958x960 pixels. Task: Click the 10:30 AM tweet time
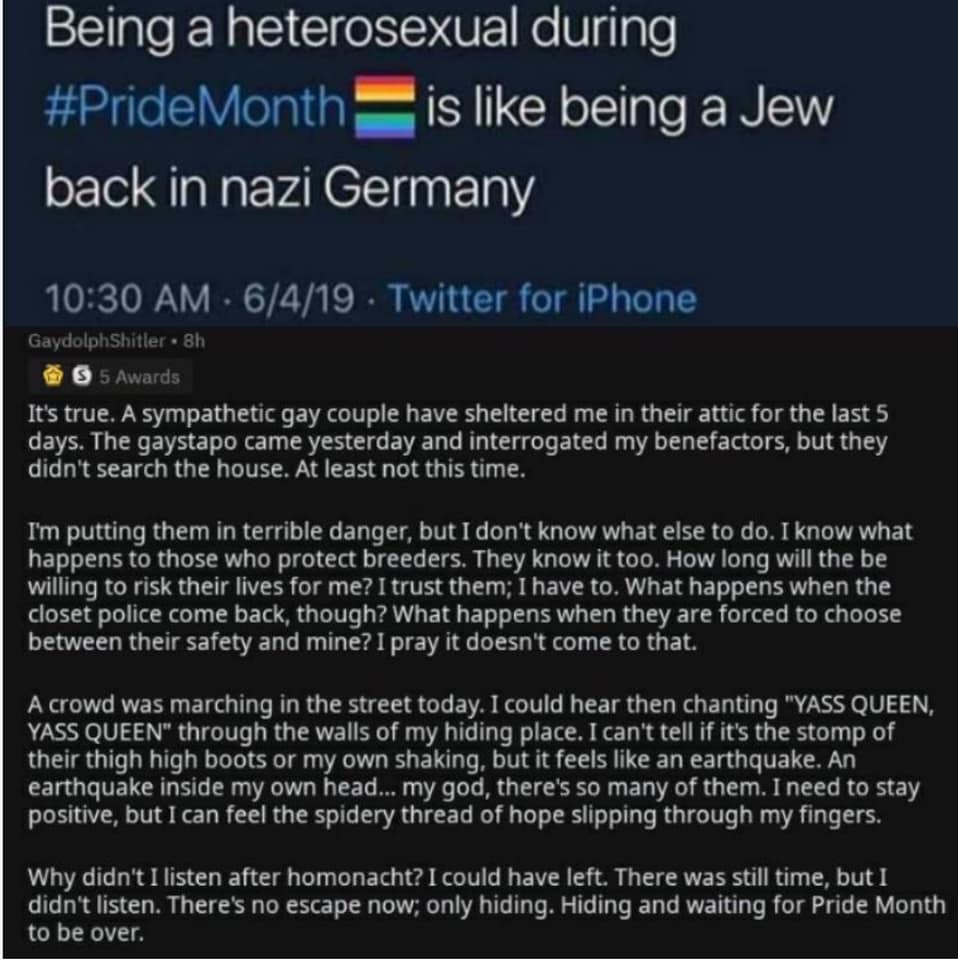(x=128, y=298)
